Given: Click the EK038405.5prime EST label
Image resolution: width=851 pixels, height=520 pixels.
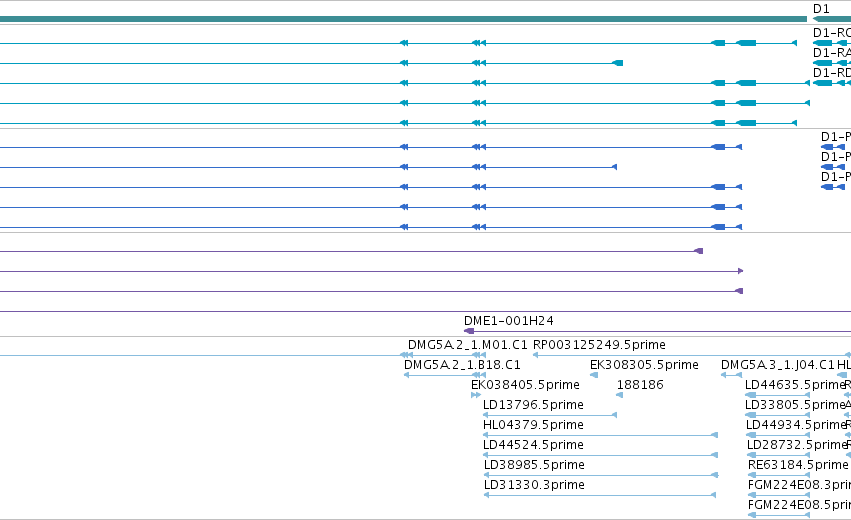Looking at the screenshot, I should pyautogui.click(x=525, y=385).
